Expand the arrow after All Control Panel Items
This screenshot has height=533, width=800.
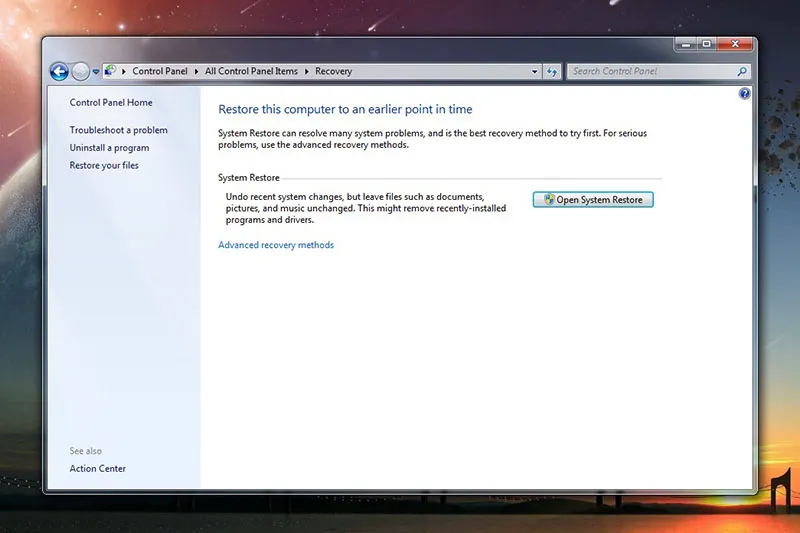[308, 72]
